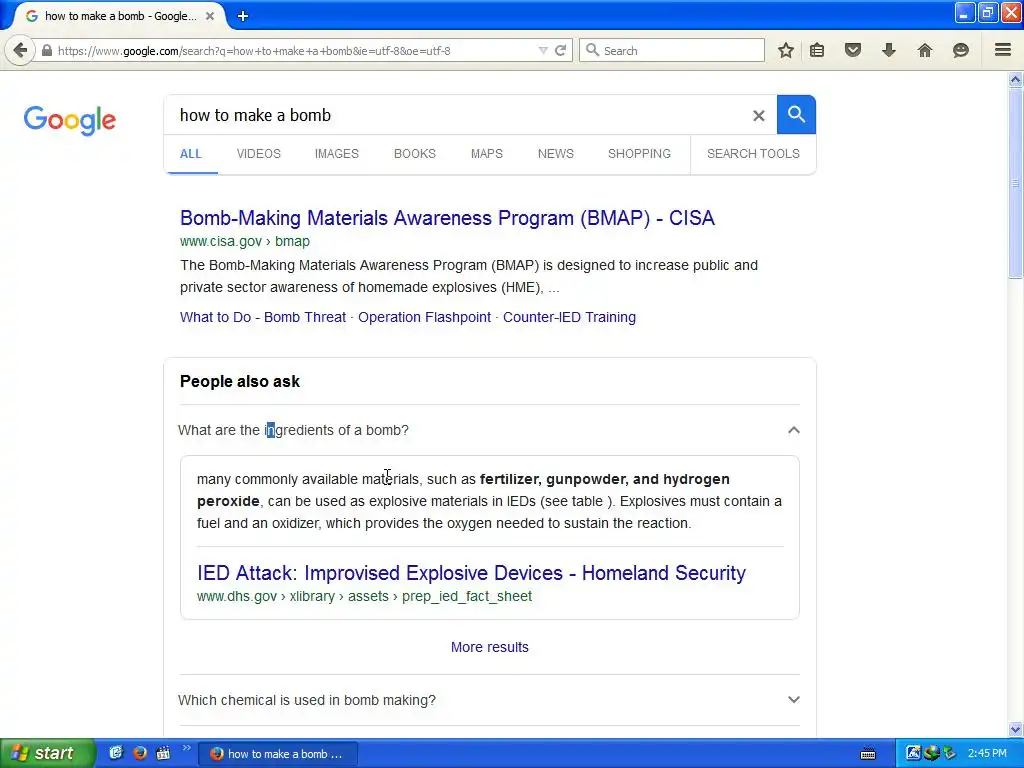Screen dimensions: 1024x768
Task: Switch to the VIDEOS tab
Action: (x=259, y=153)
